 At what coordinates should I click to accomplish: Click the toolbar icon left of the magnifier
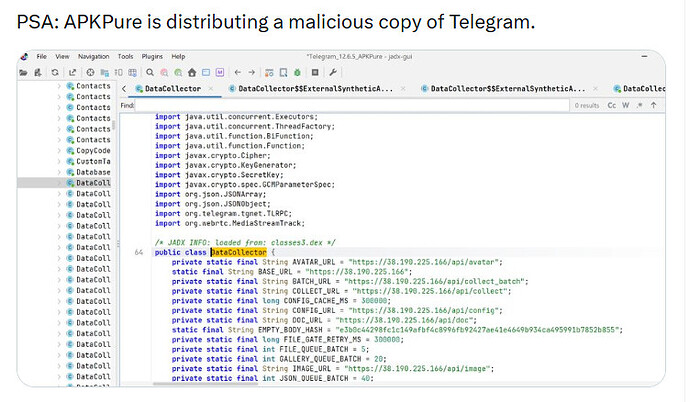click(x=132, y=73)
